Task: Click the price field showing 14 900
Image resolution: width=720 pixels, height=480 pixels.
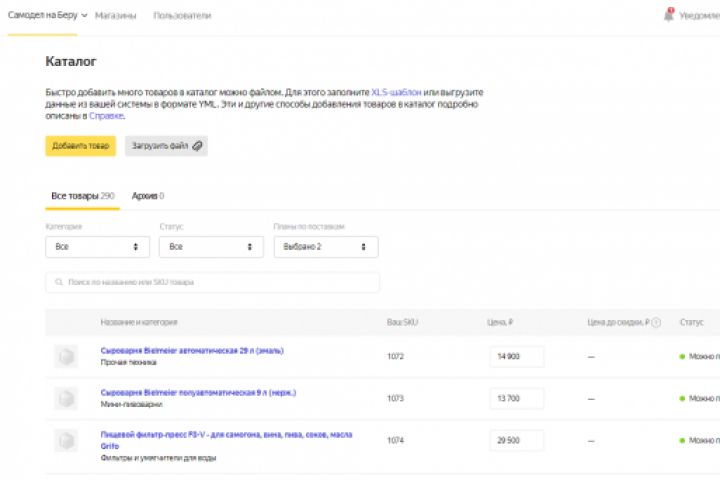Action: pos(516,357)
